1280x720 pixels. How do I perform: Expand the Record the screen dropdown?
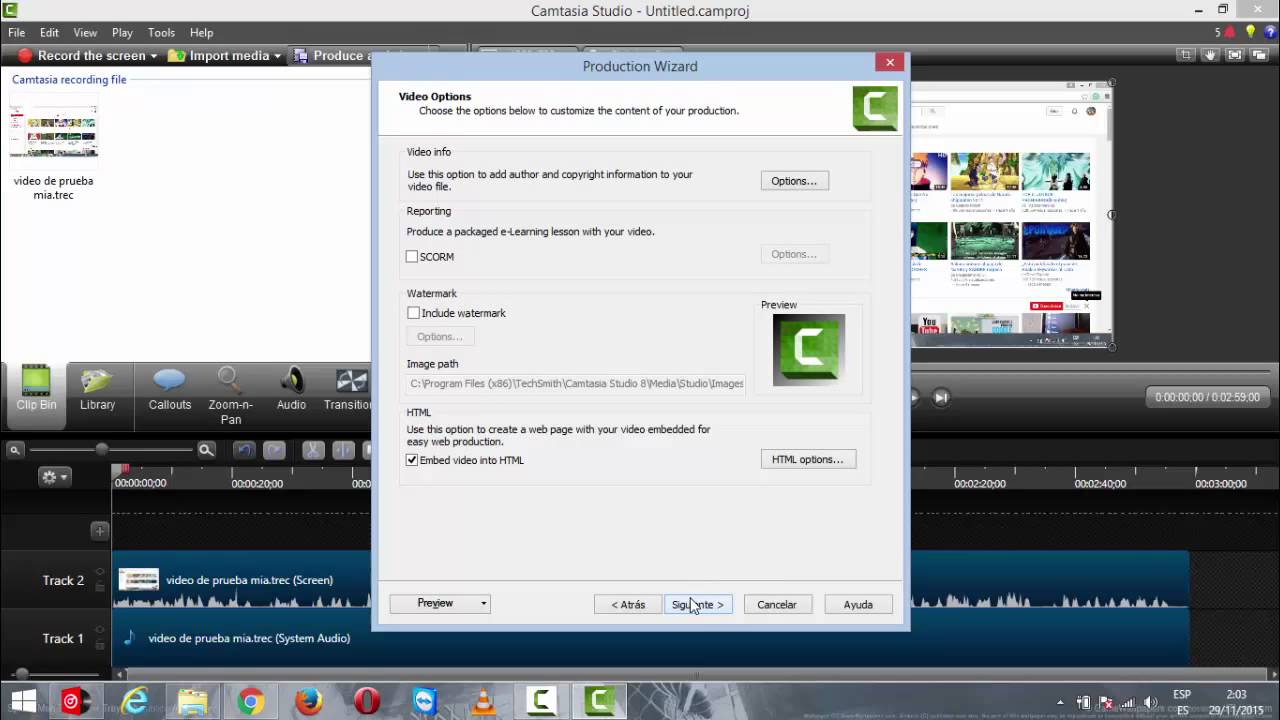coord(153,56)
